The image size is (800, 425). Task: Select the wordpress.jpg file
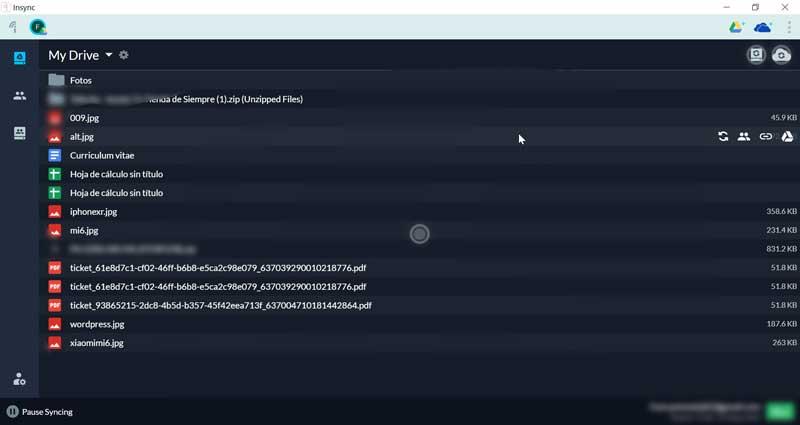point(97,324)
